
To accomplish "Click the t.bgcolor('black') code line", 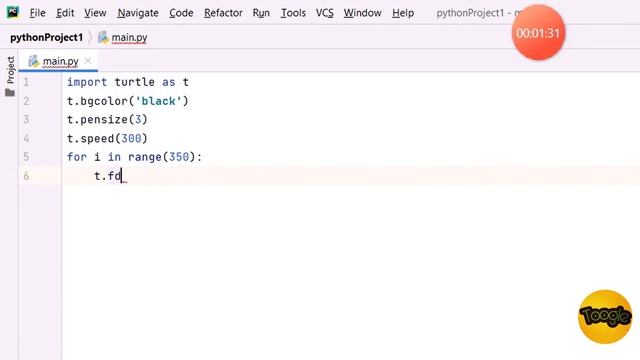I will point(128,101).
